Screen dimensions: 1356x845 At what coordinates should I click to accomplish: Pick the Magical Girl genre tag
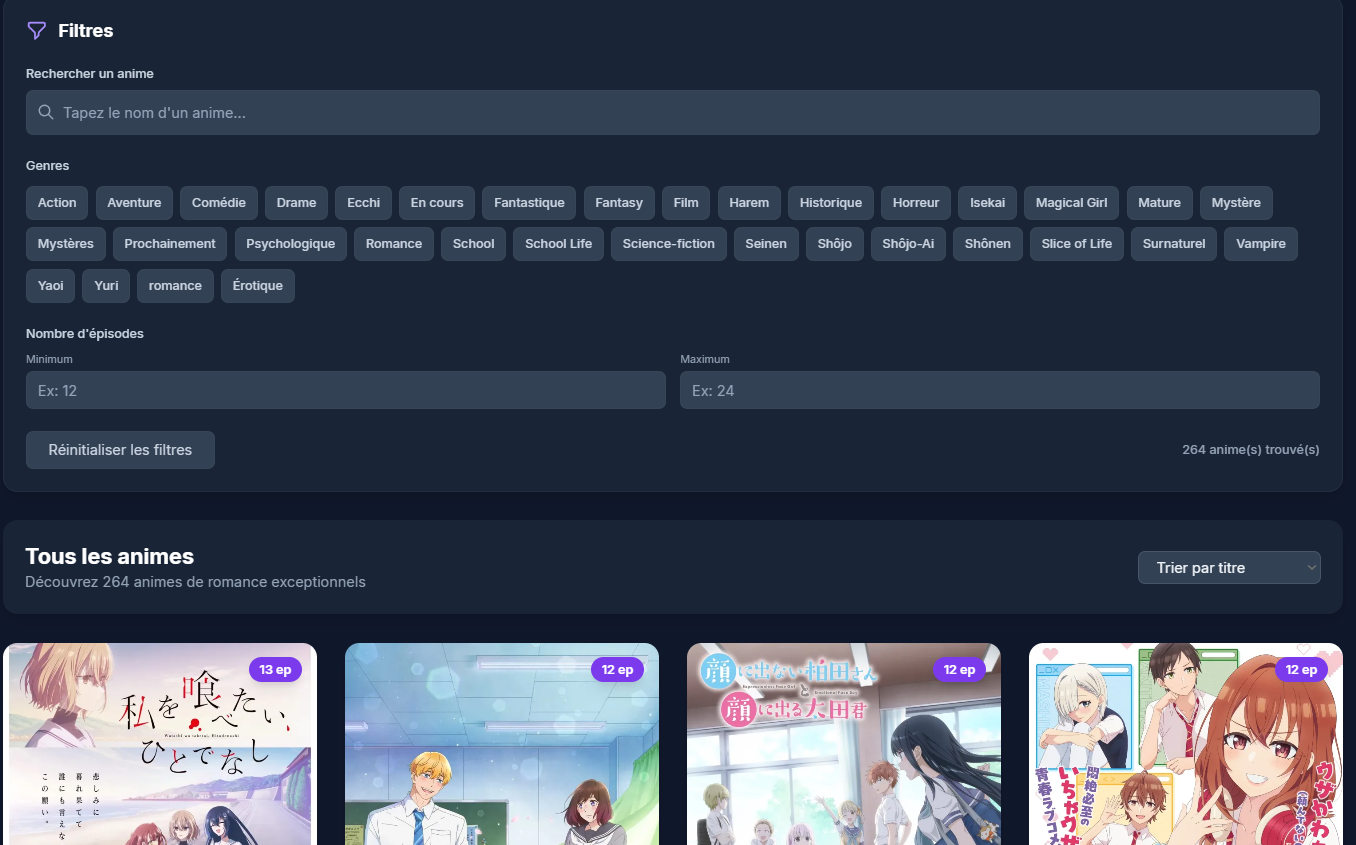1071,203
